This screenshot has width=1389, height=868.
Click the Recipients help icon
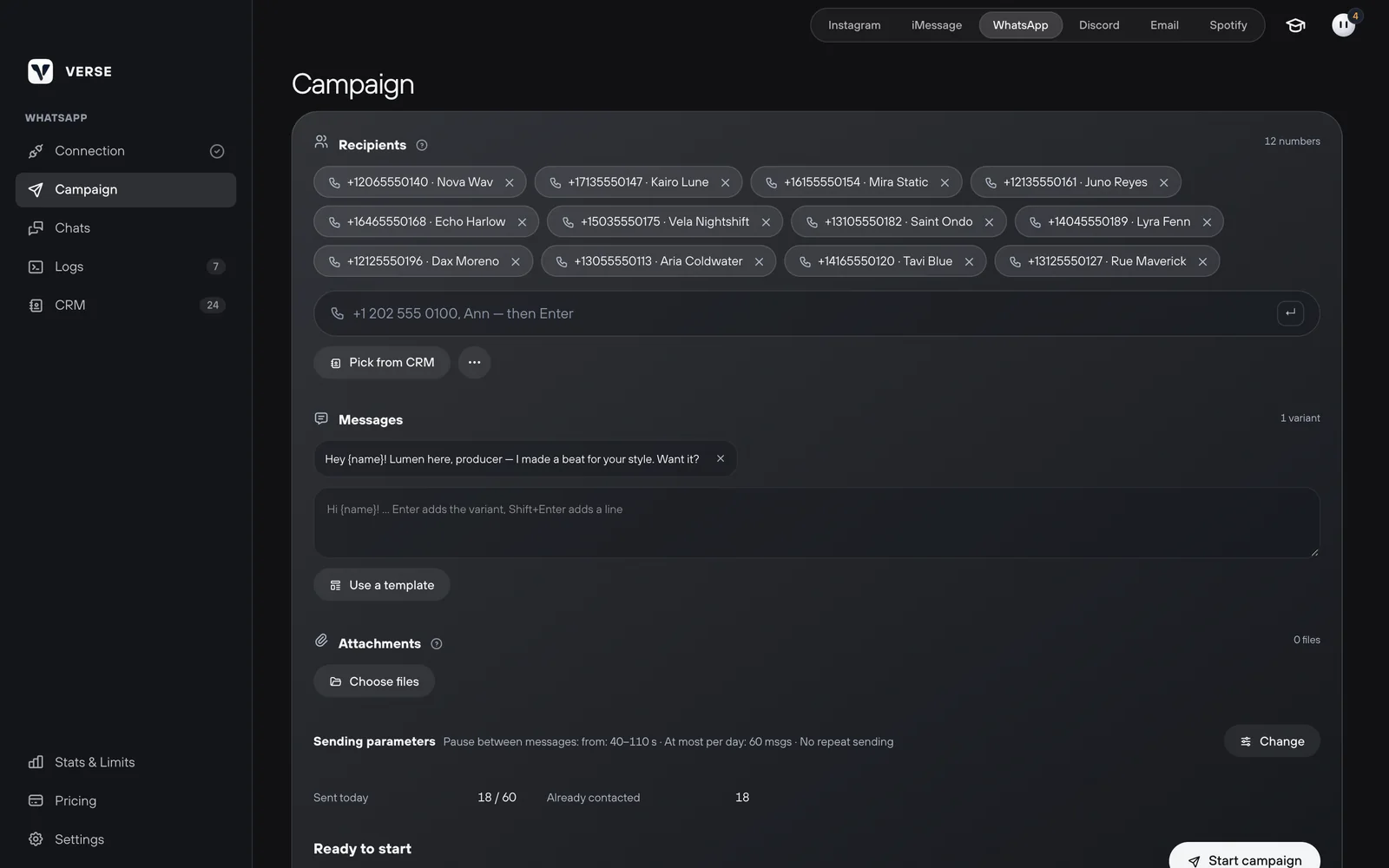422,145
